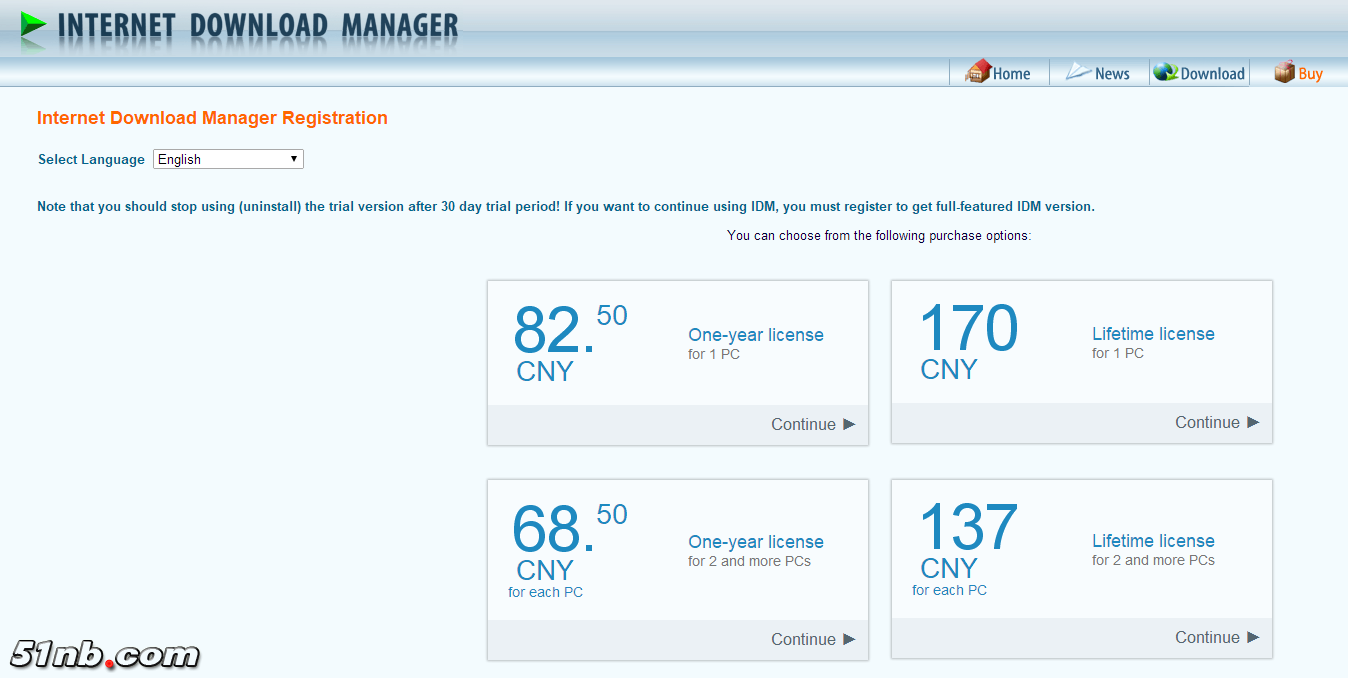Click Continue arrow for one-year 1 PC license

point(849,424)
